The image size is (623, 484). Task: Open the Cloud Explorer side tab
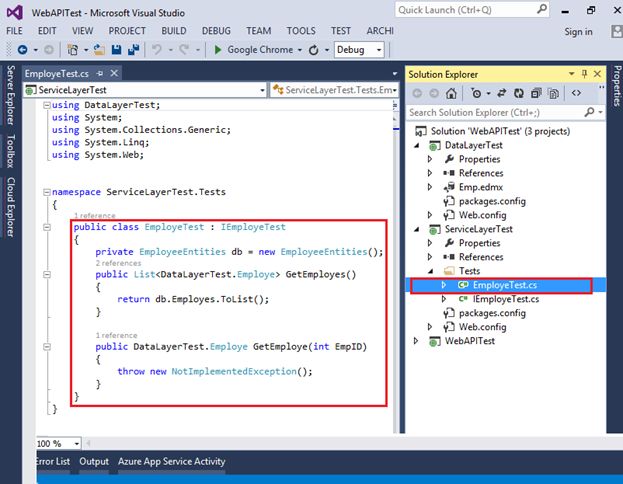[11, 207]
